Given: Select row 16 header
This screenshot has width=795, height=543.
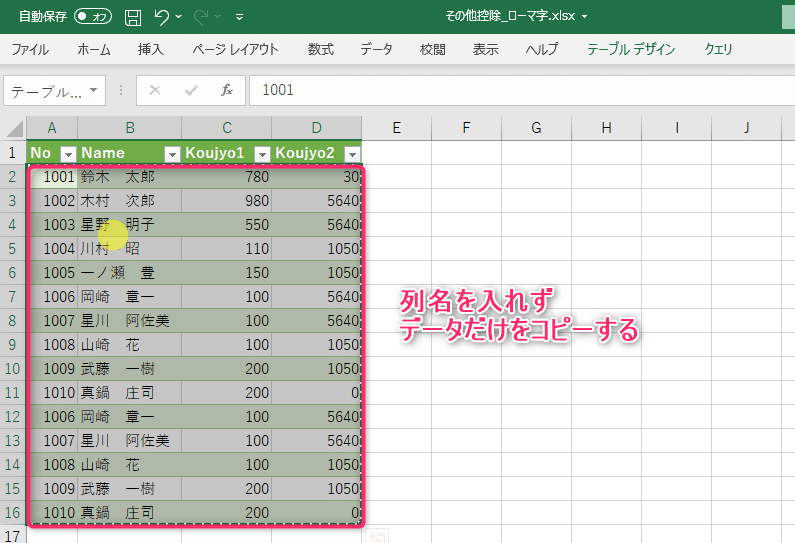Looking at the screenshot, I should click(x=13, y=513).
